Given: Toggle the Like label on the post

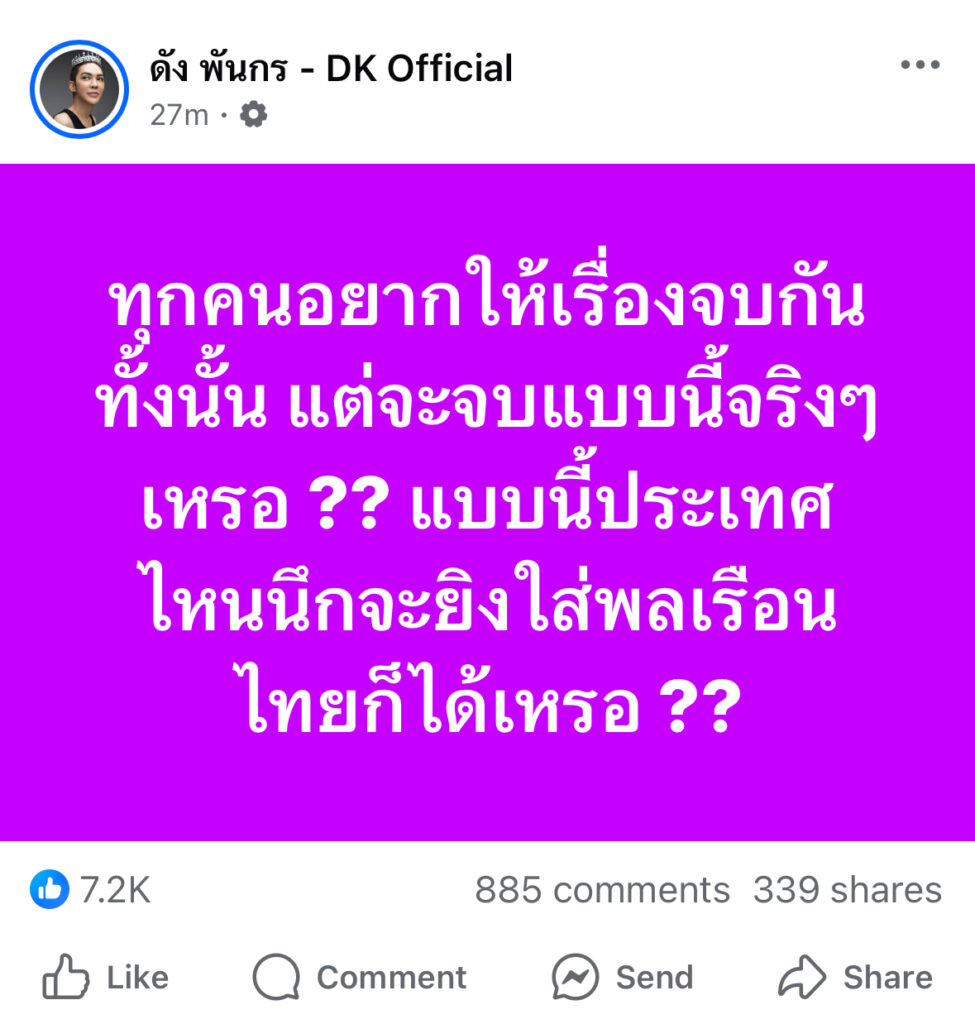Looking at the screenshot, I should click(138, 978).
